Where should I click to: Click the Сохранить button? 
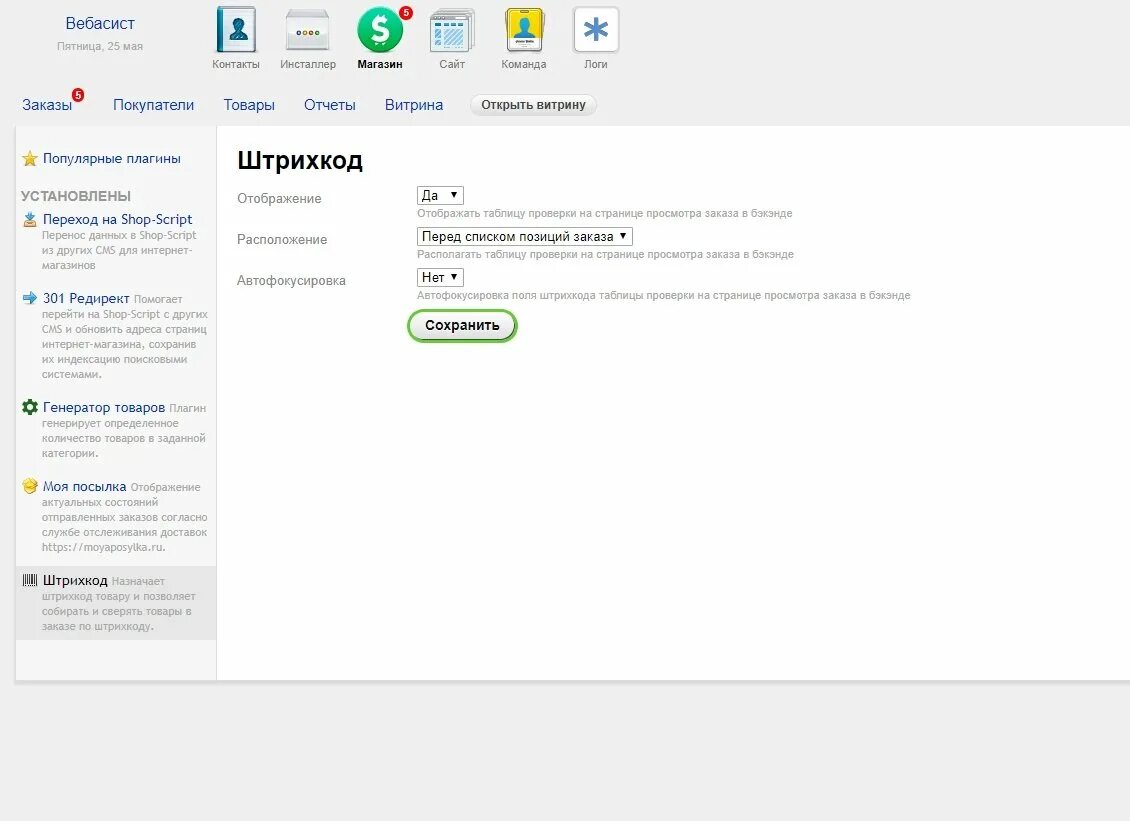462,326
